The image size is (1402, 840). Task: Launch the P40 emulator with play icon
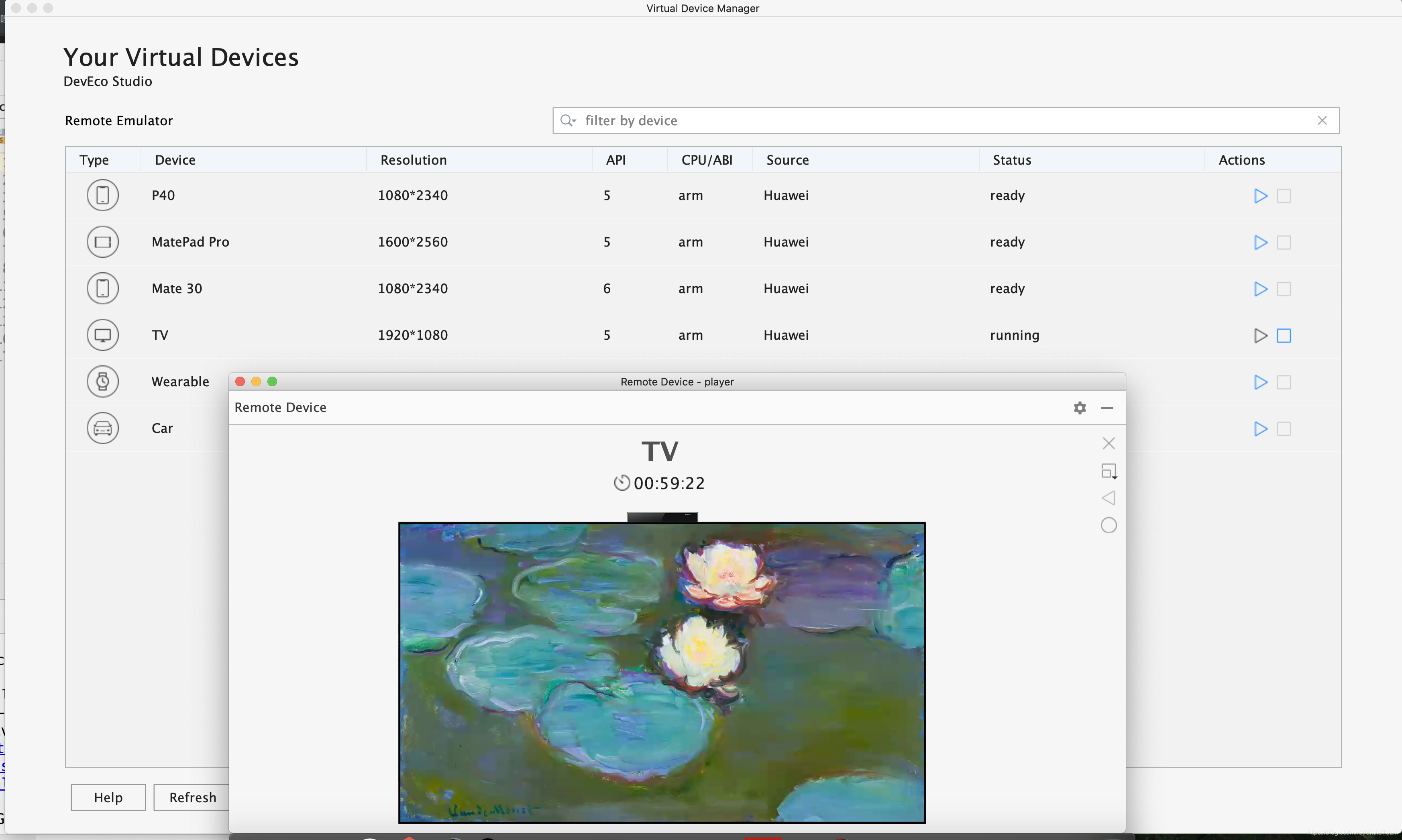tap(1260, 196)
